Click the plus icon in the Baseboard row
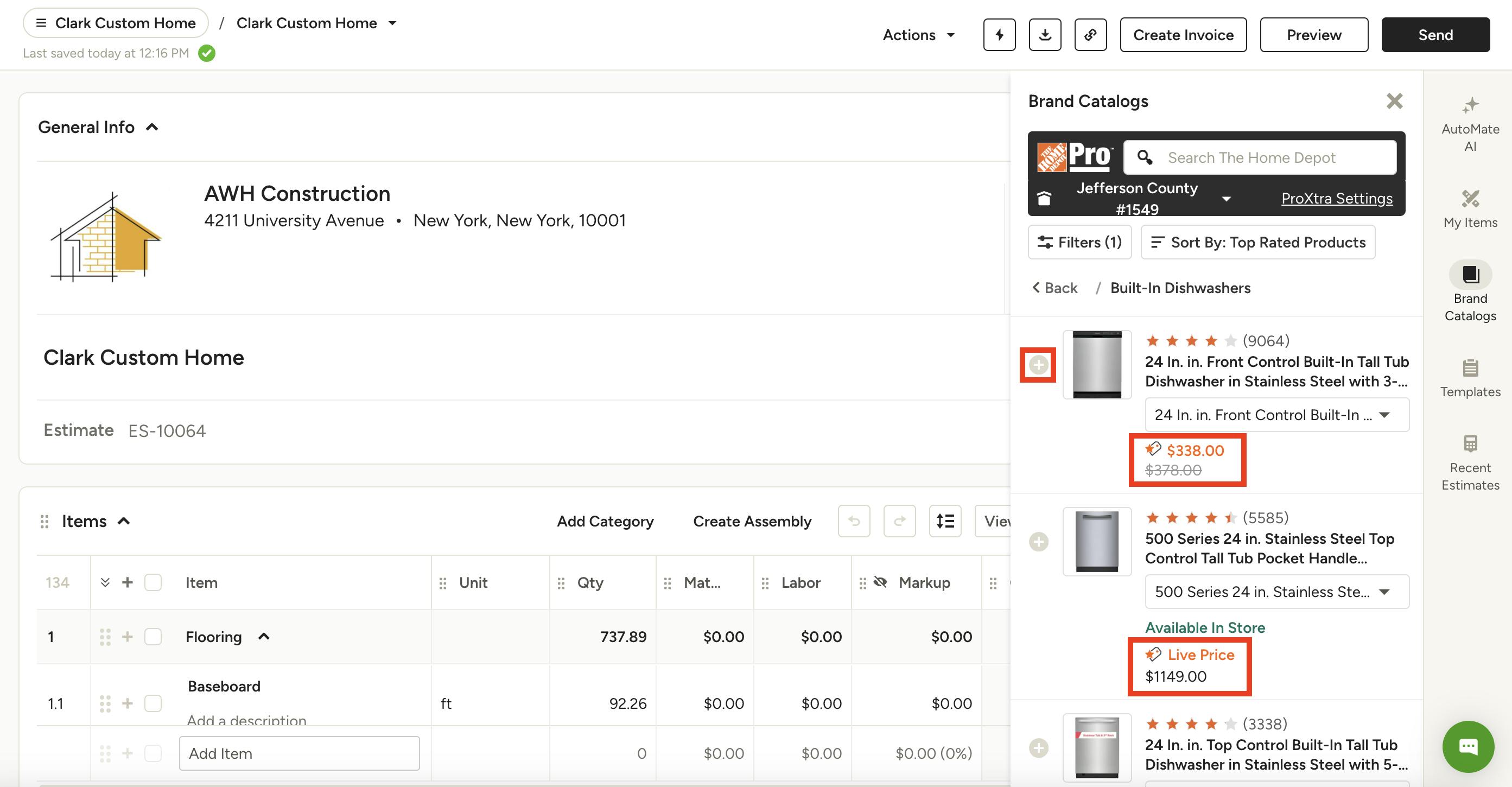Screen dimensions: 1512x787 tap(128, 703)
